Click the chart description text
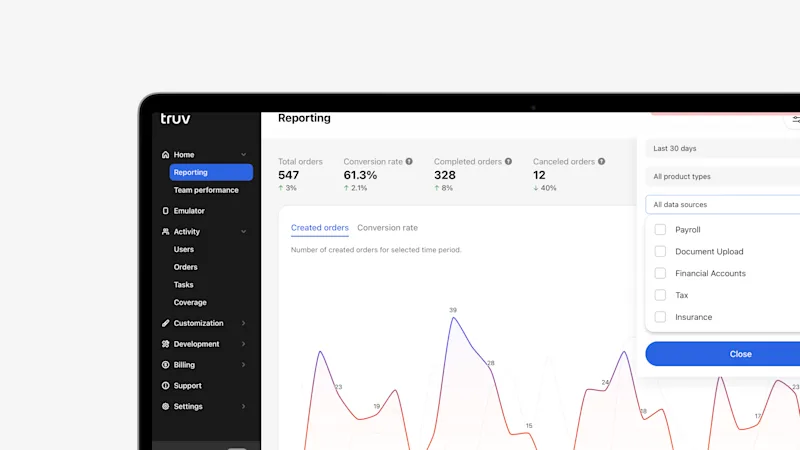The image size is (800, 450). click(x=376, y=250)
